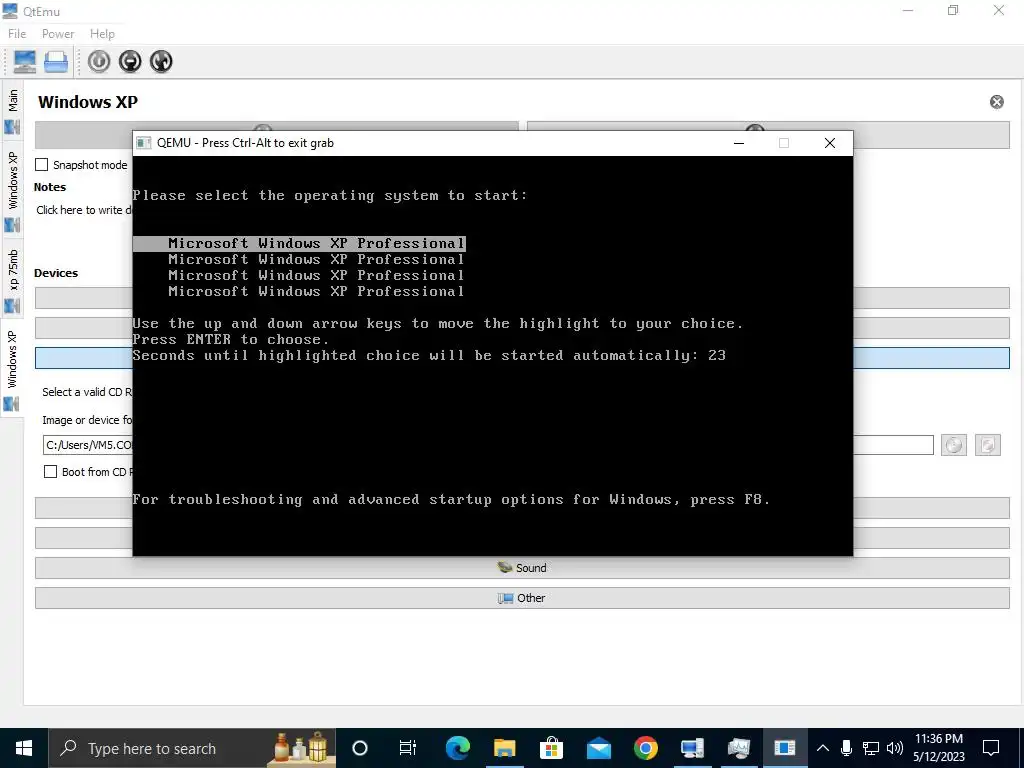Click the CD image file icon button
Screen dimensions: 1024x768
coord(987,445)
